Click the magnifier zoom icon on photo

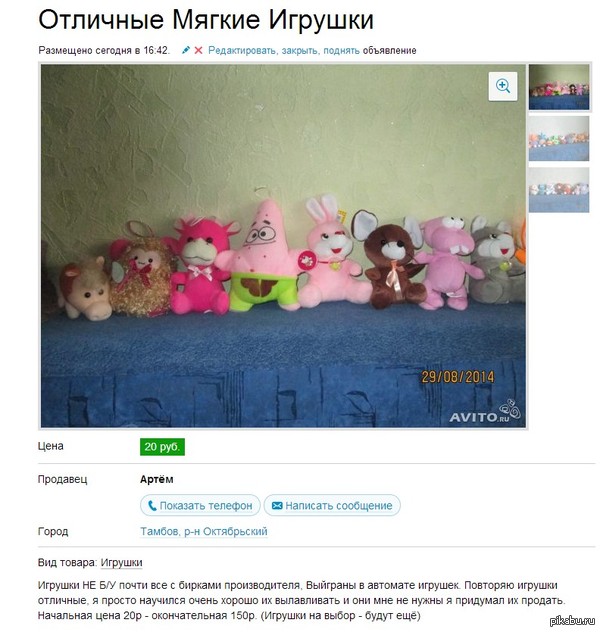pos(502,86)
